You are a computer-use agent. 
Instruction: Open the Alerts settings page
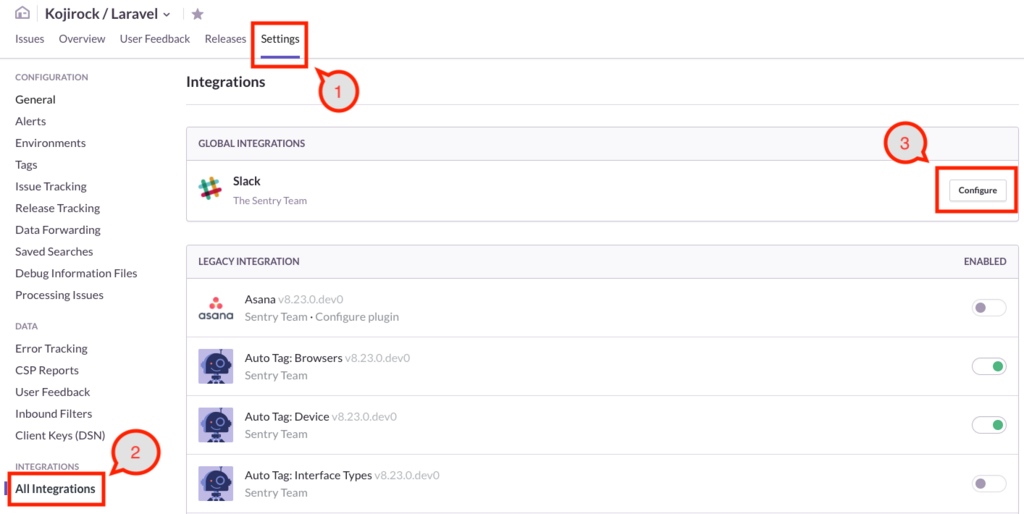pos(31,121)
